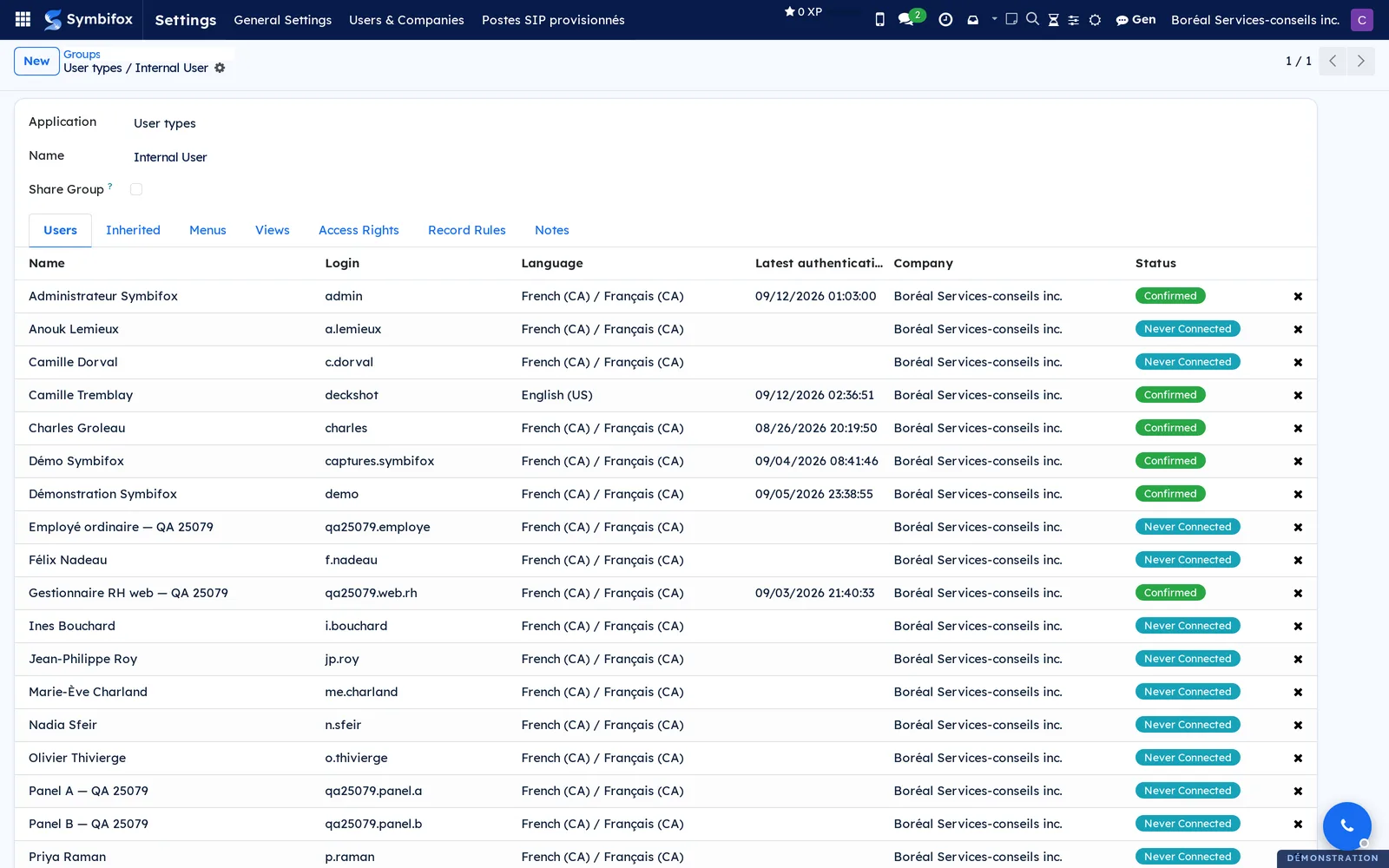
Task: Click login 'deckshot' cell
Action: pos(352,395)
